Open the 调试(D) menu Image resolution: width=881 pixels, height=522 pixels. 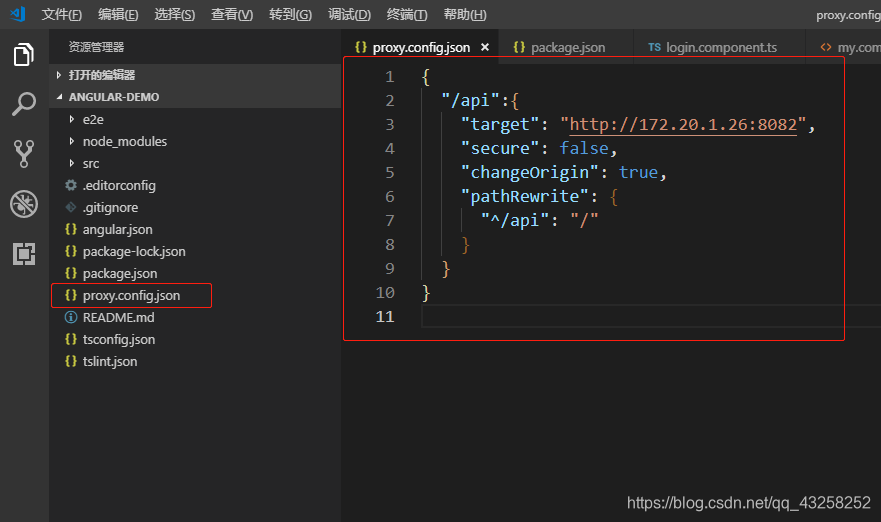pyautogui.click(x=349, y=15)
